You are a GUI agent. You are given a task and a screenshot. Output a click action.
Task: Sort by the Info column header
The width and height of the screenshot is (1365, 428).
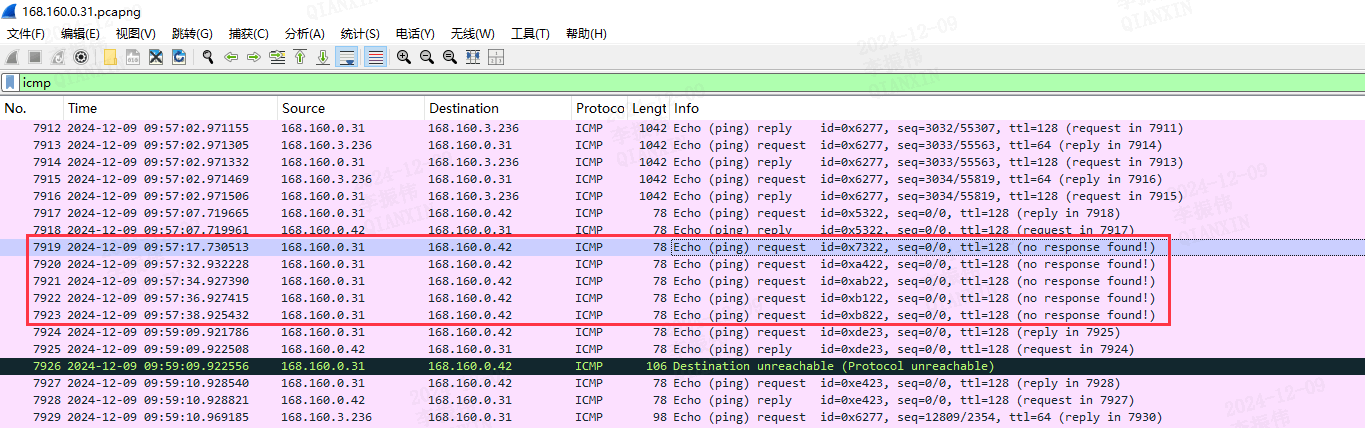pyautogui.click(x=1017, y=108)
